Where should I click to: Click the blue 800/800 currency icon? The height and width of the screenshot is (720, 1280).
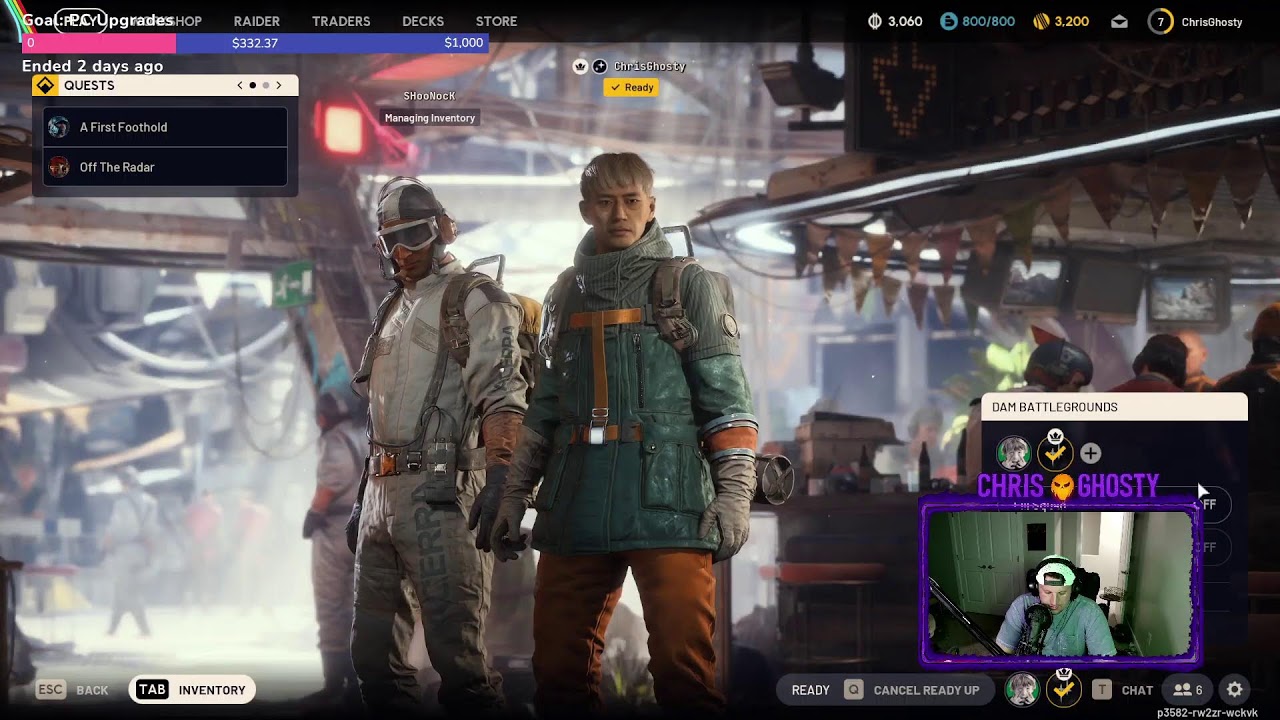point(948,21)
